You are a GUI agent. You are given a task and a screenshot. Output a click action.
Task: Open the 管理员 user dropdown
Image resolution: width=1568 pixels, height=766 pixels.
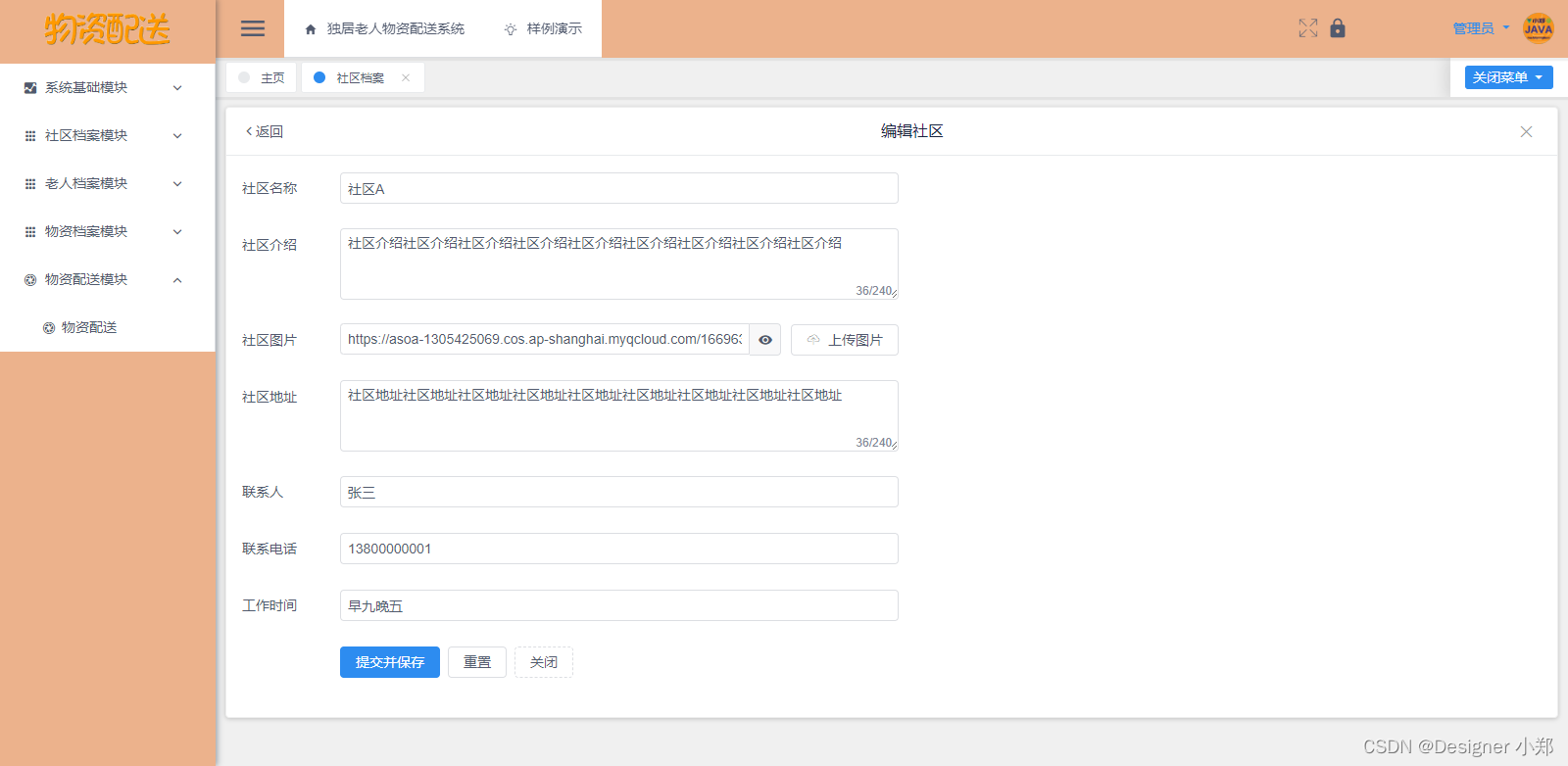[x=1481, y=28]
